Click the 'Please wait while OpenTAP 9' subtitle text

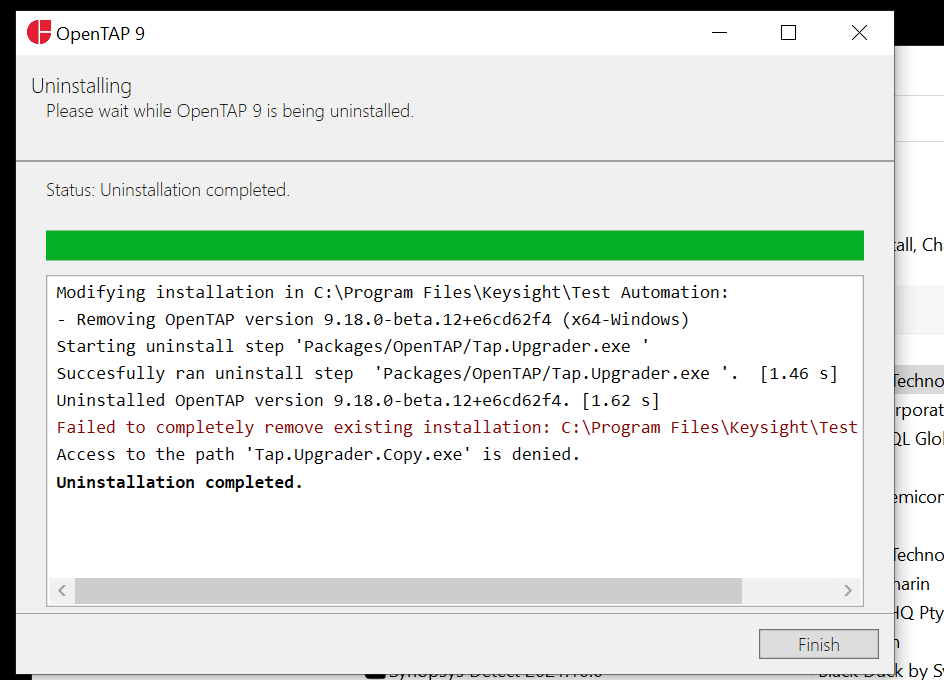pos(230,111)
